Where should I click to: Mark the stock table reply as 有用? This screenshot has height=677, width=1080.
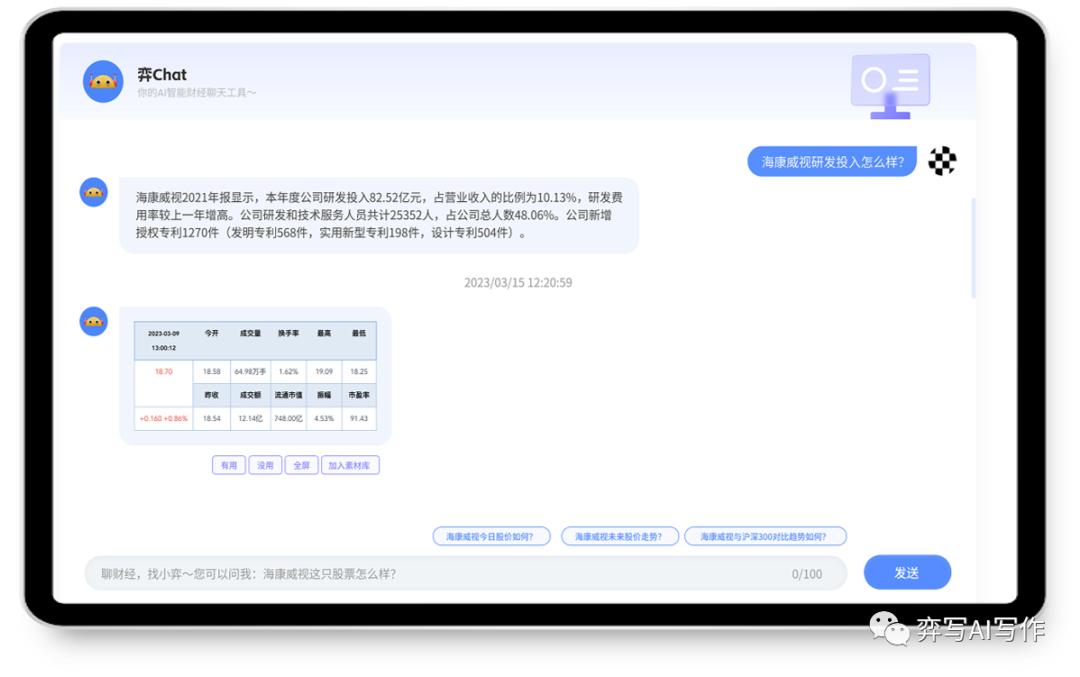coord(228,465)
